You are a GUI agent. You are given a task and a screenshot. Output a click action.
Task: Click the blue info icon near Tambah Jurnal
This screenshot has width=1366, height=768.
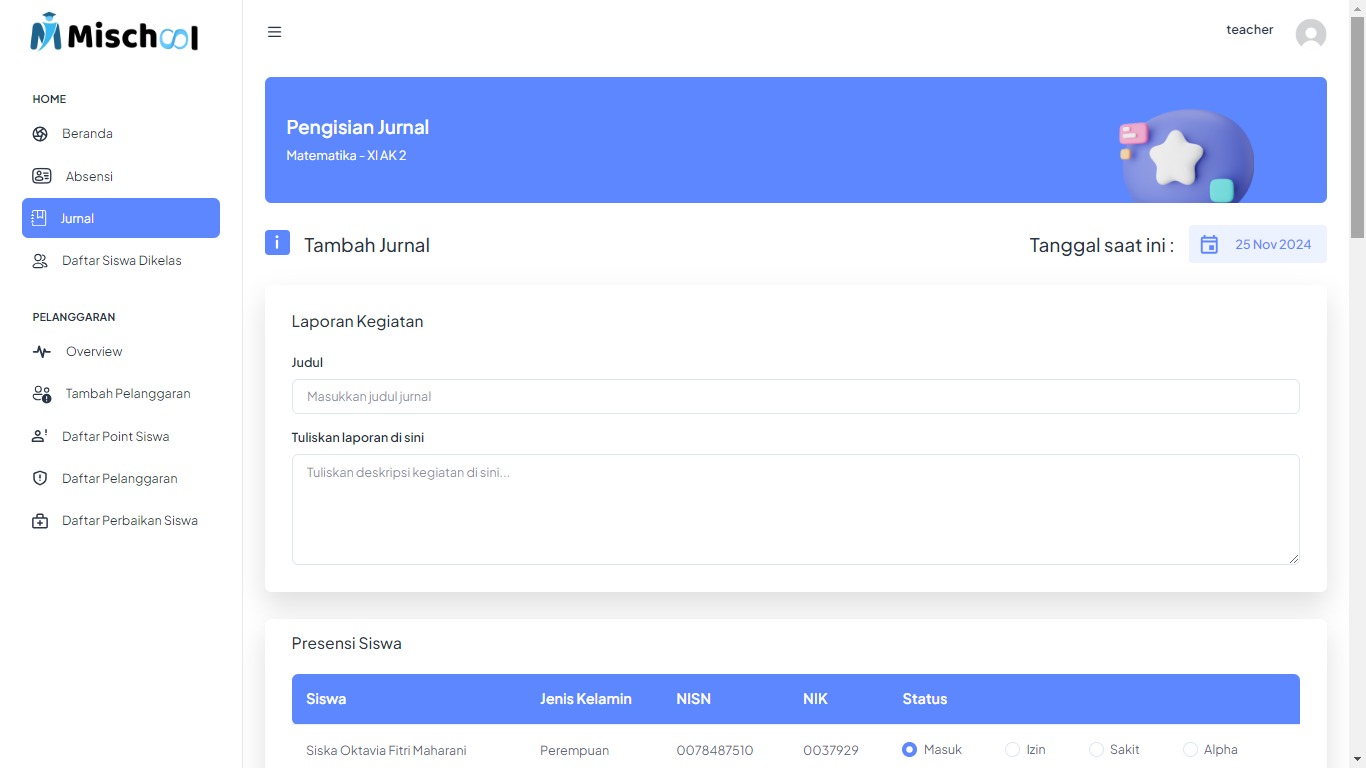point(277,243)
